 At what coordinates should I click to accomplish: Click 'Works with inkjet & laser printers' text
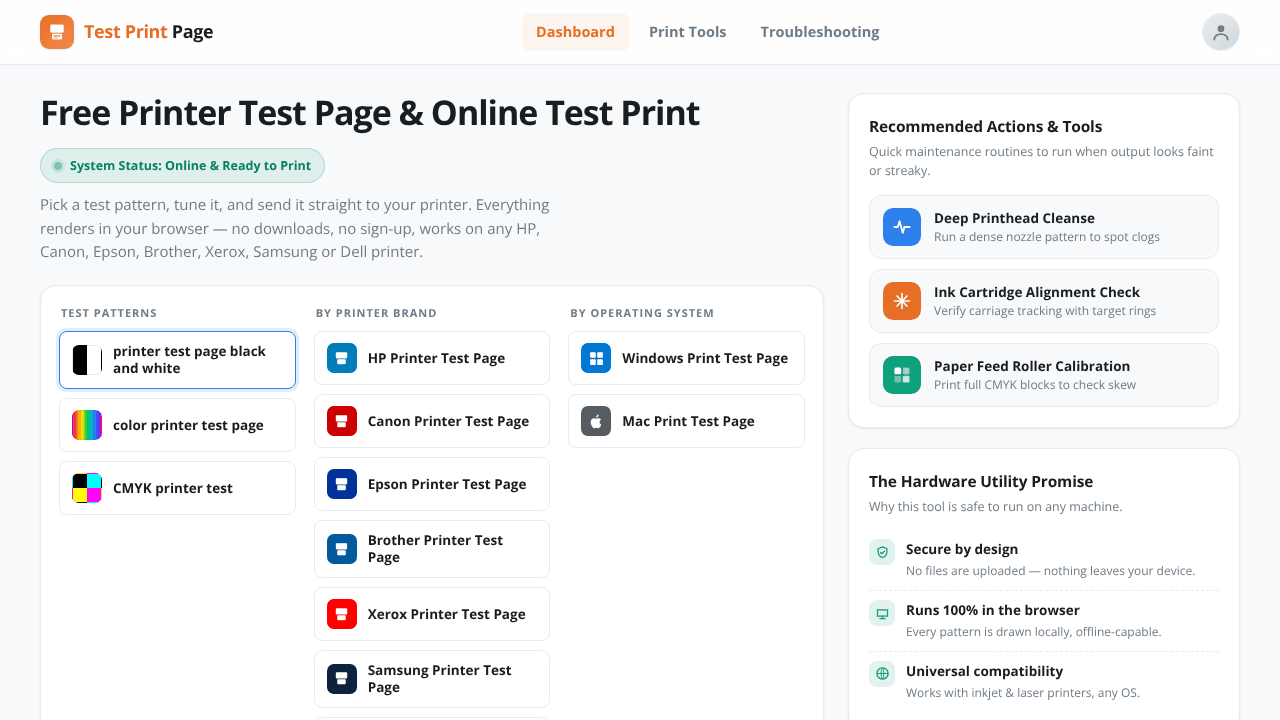tap(1023, 693)
